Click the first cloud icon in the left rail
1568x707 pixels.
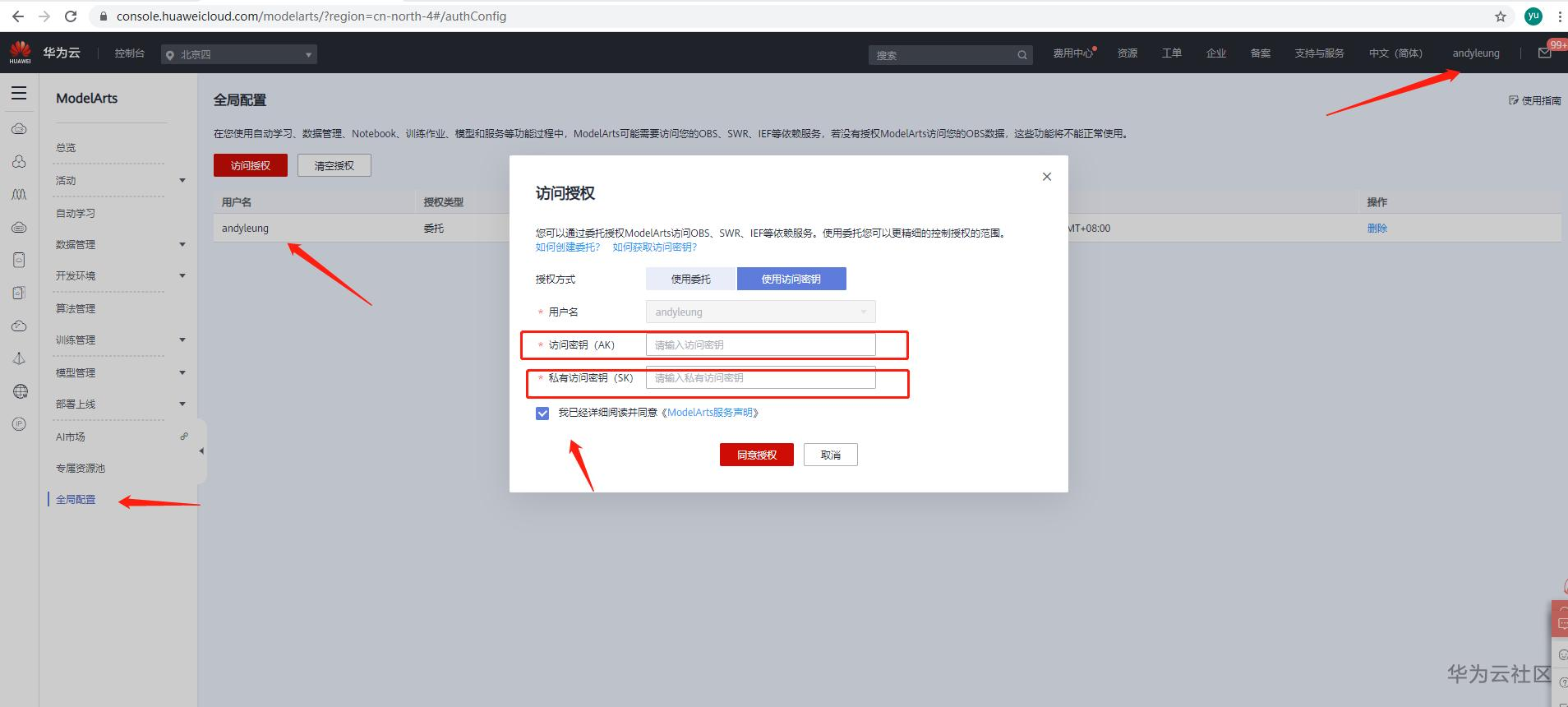20,129
